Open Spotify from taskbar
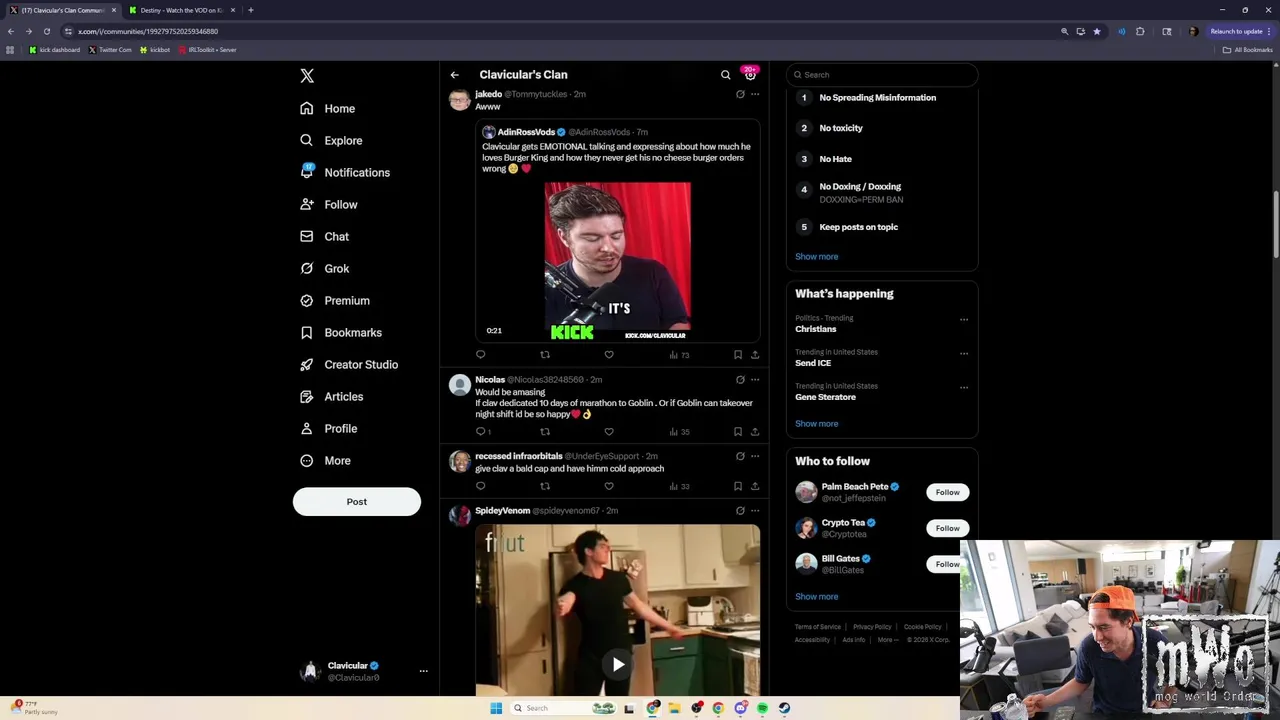This screenshot has width=1280, height=720. [762, 708]
